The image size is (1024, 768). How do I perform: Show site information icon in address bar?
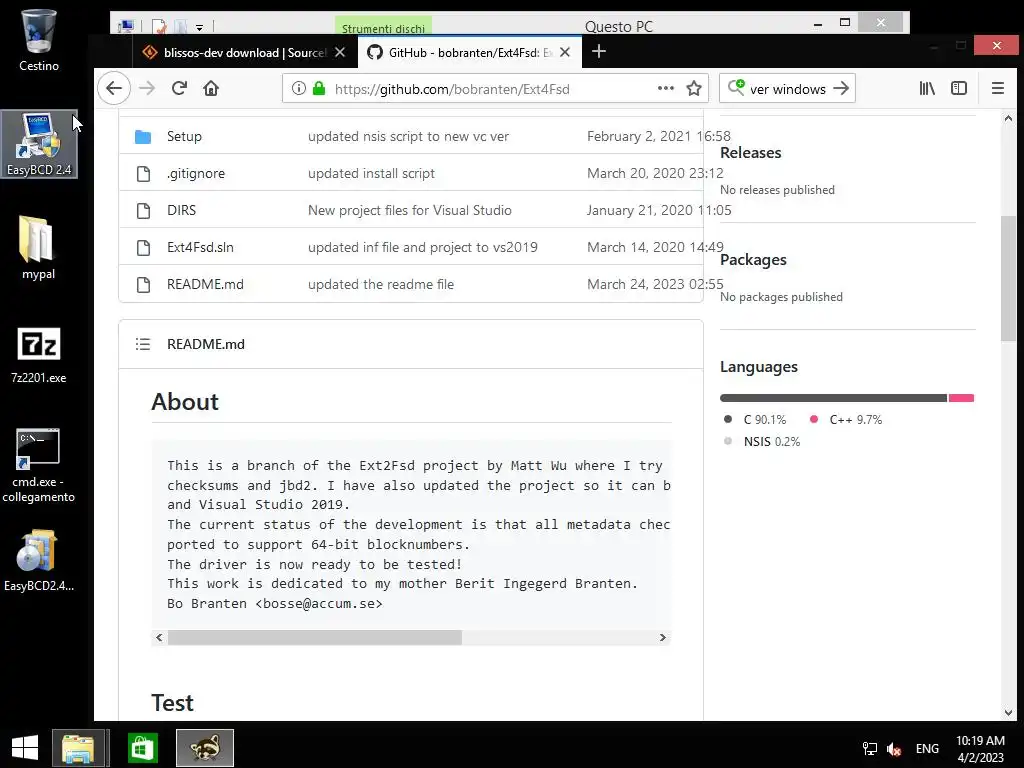point(298,88)
